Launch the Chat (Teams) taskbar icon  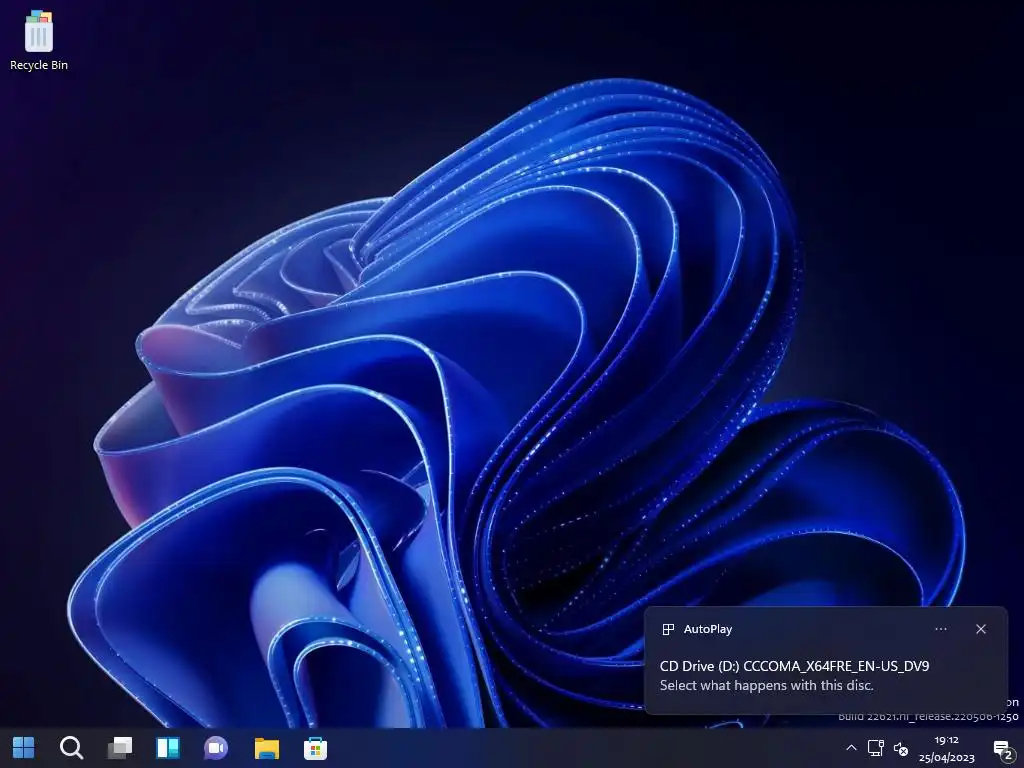pyautogui.click(x=216, y=748)
